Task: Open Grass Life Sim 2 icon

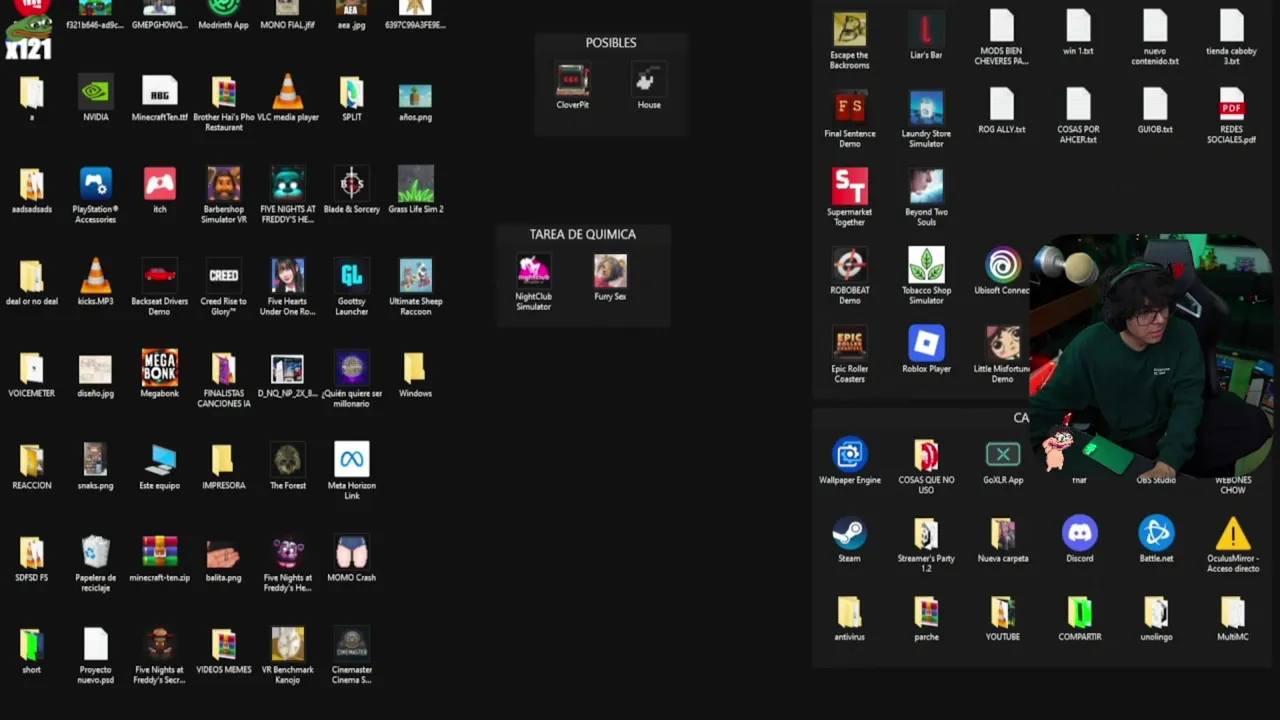Action: click(x=416, y=185)
